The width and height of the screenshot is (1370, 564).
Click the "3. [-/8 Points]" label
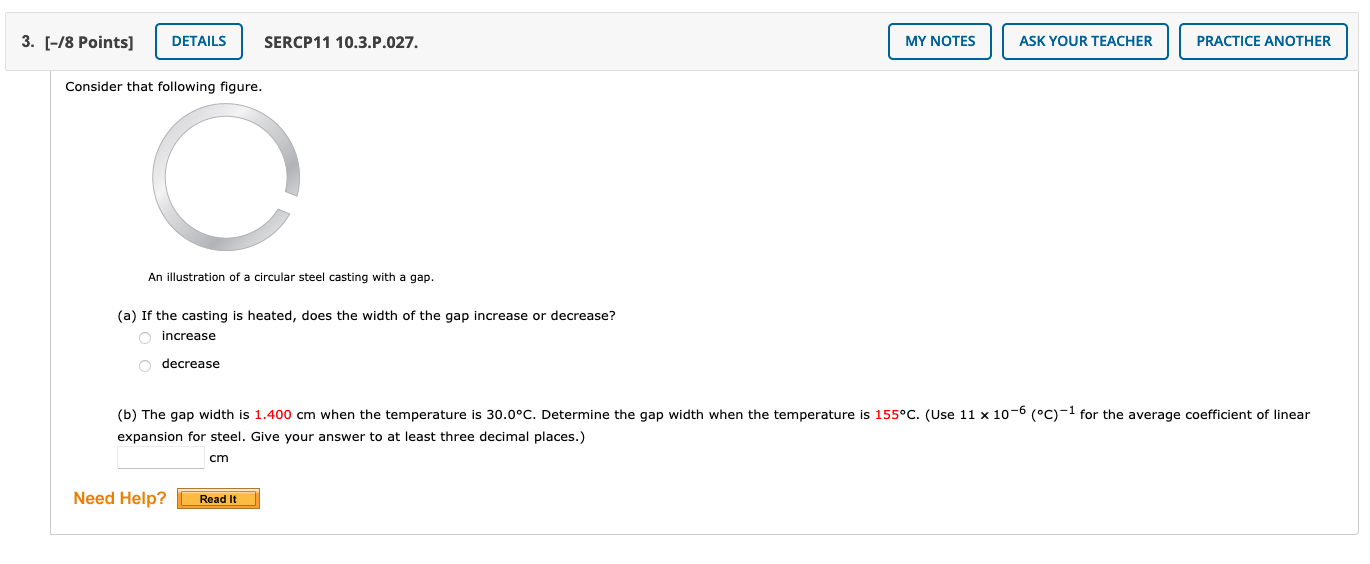tap(77, 42)
